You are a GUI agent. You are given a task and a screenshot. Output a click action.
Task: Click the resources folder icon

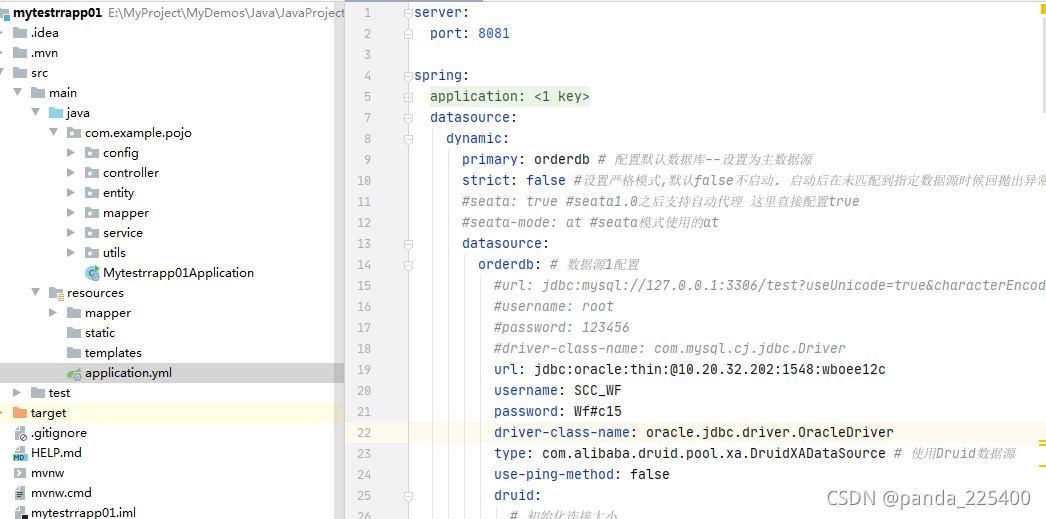pyautogui.click(x=55, y=293)
